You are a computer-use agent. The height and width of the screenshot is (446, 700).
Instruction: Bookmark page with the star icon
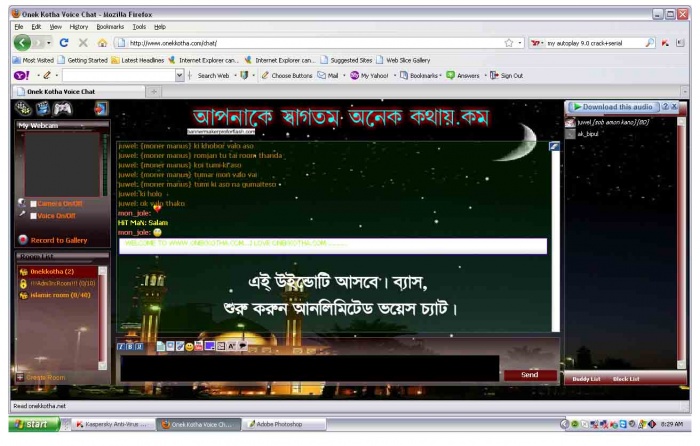[508, 43]
